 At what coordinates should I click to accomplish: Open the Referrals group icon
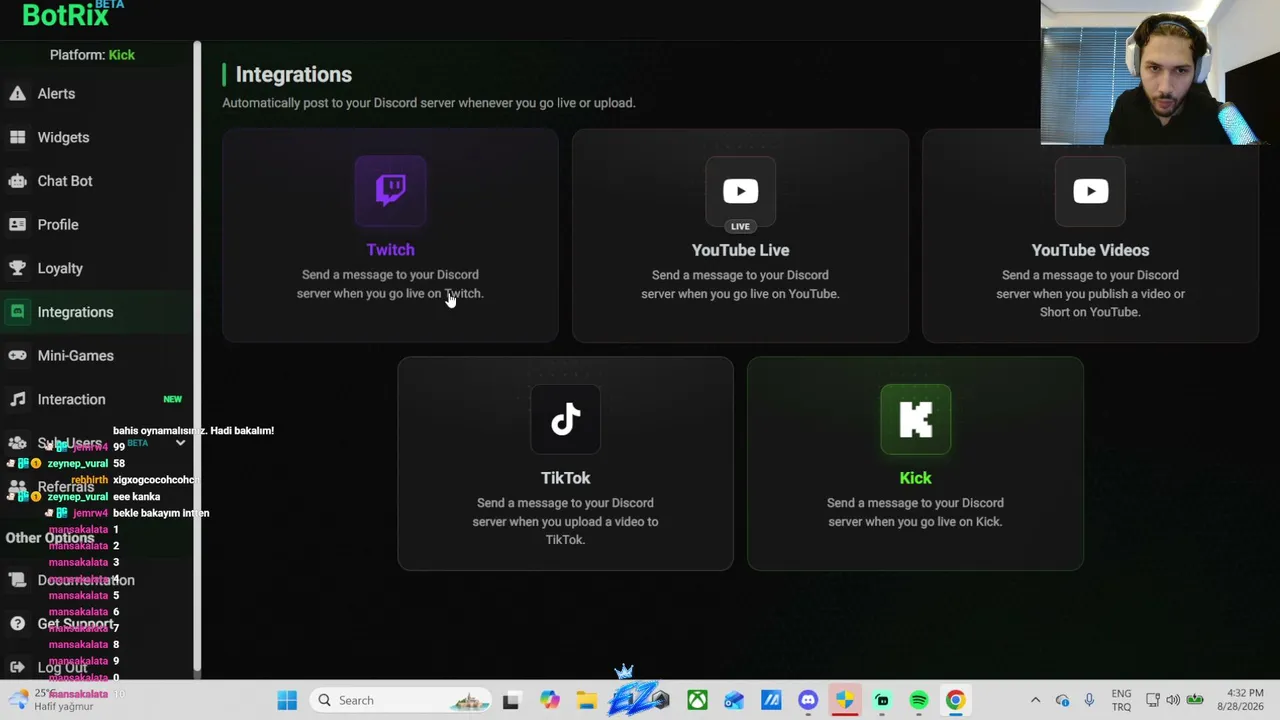tap(17, 487)
